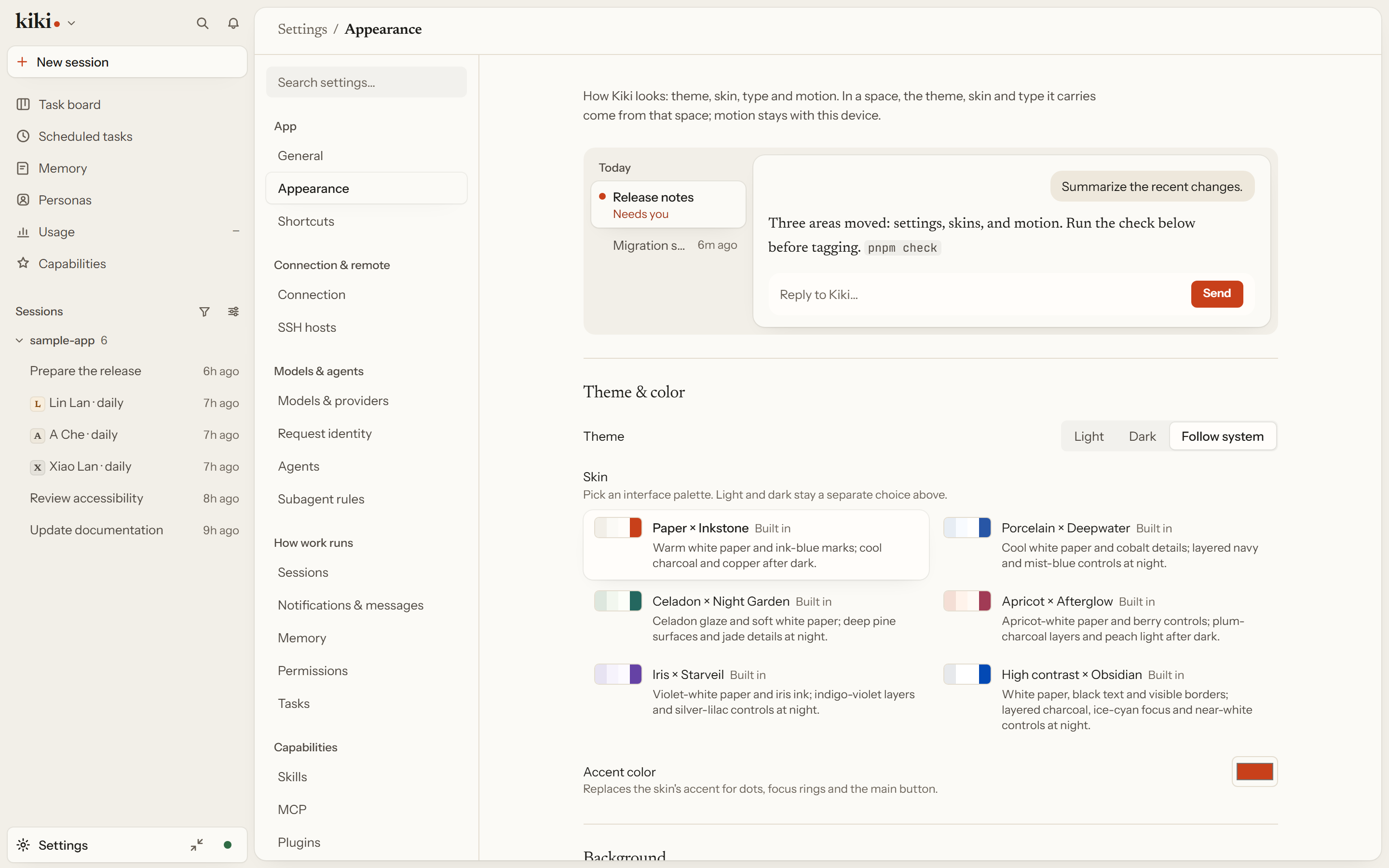Click the Capabilities star icon
Screen dimensions: 1389x868
point(23,263)
